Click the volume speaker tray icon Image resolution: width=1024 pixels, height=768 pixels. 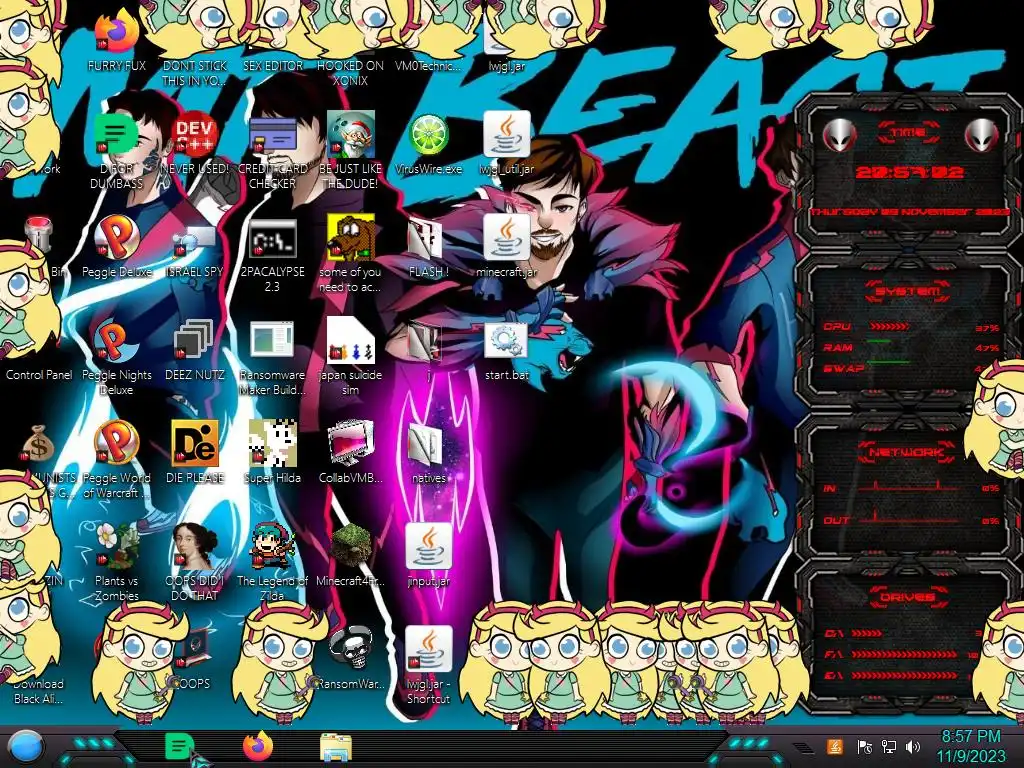912,746
